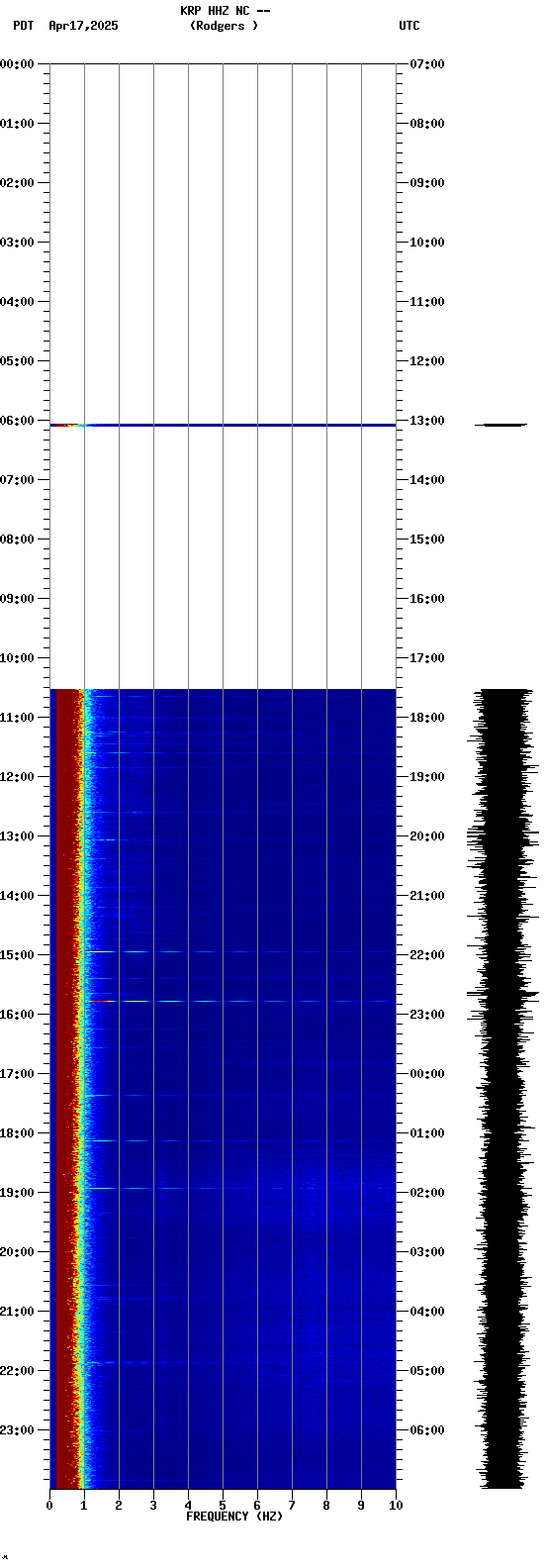
Task: Click the 22:00 UTC time label
Action: (x=427, y=955)
